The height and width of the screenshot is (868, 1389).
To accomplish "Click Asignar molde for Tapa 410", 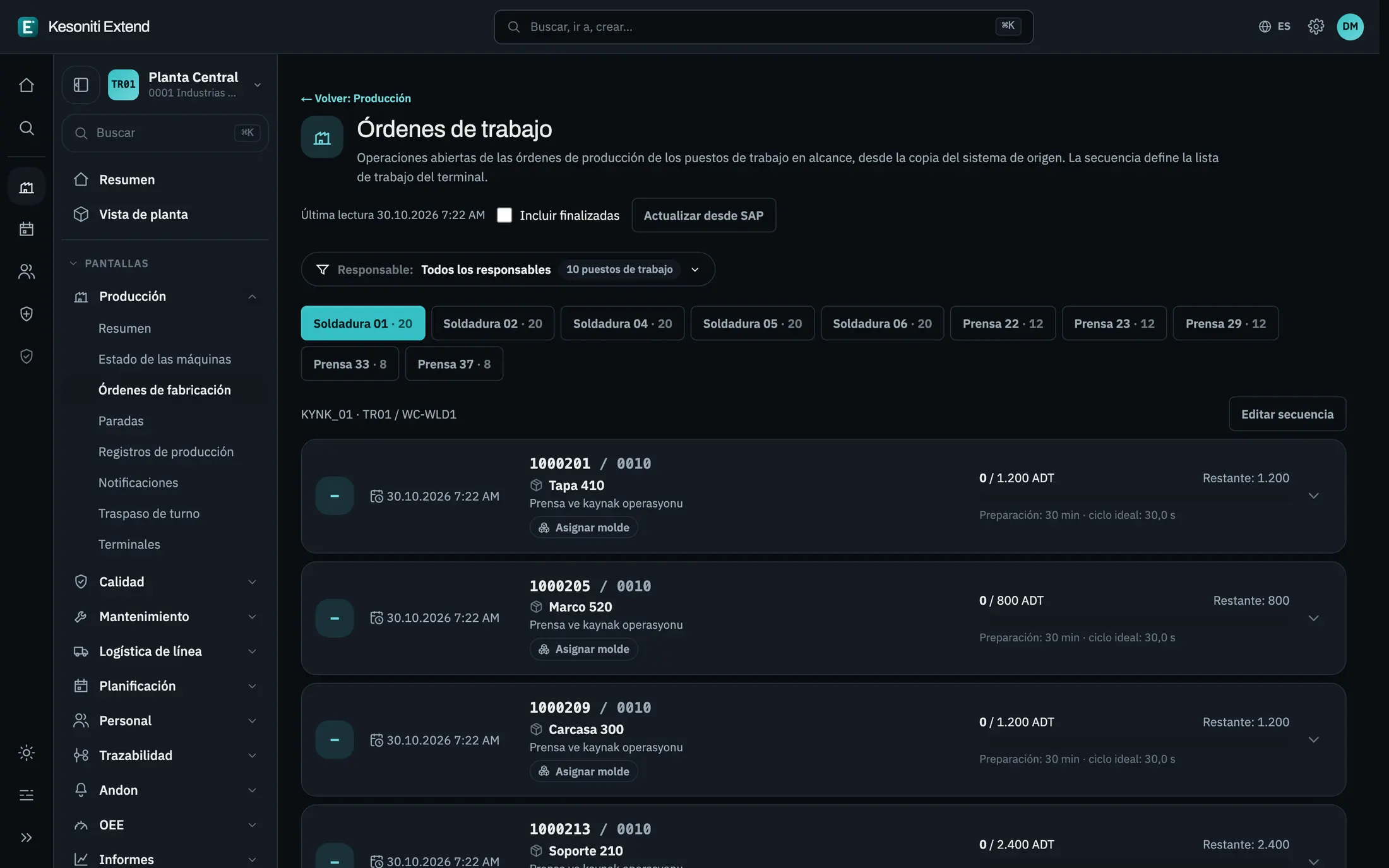I will (x=584, y=528).
